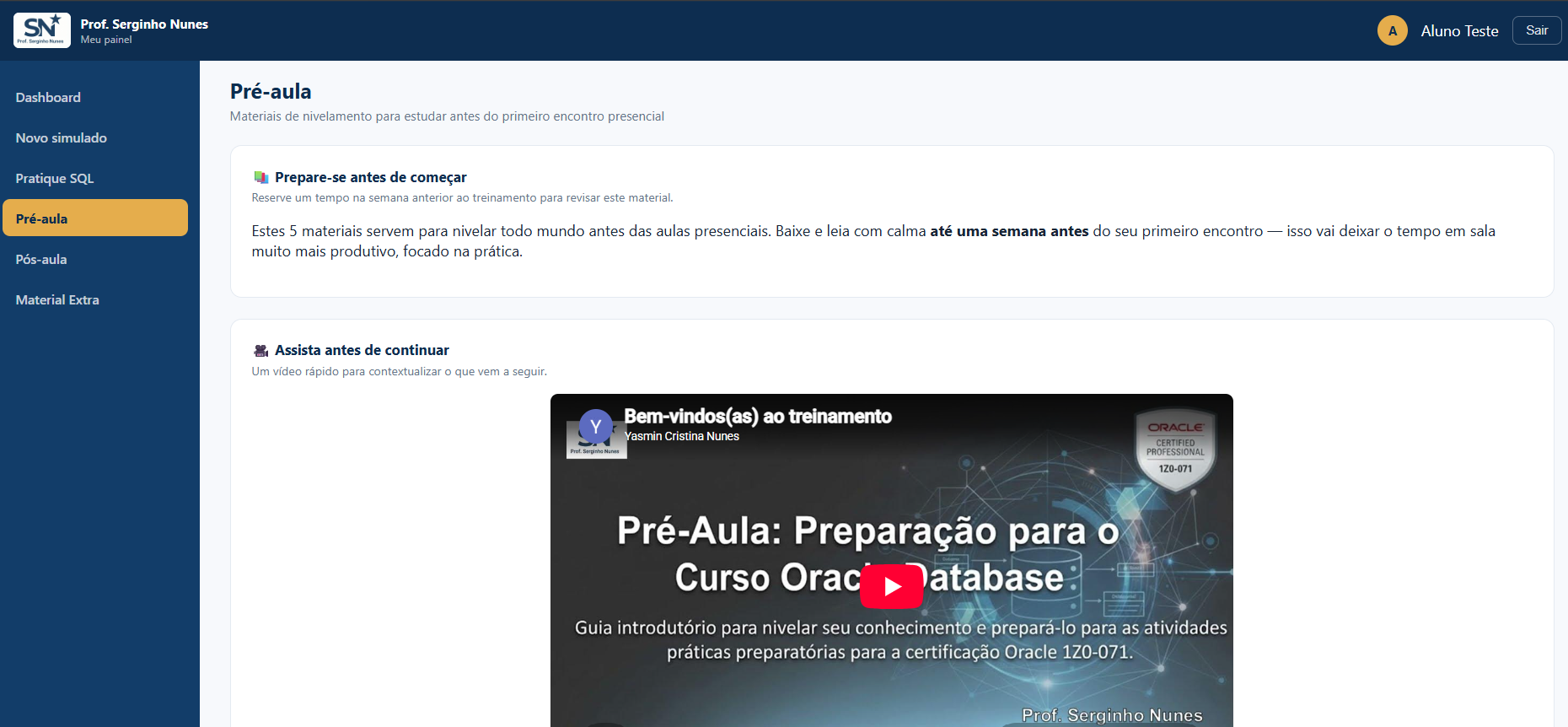Viewport: 1568px width, 727px height.
Task: Click the books icon beside Prepare-se antes de começar
Action: click(x=261, y=178)
